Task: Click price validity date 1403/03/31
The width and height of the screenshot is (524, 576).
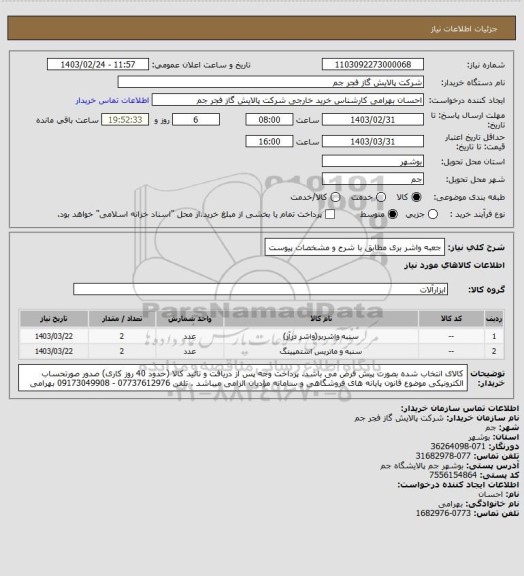Action: [x=373, y=141]
